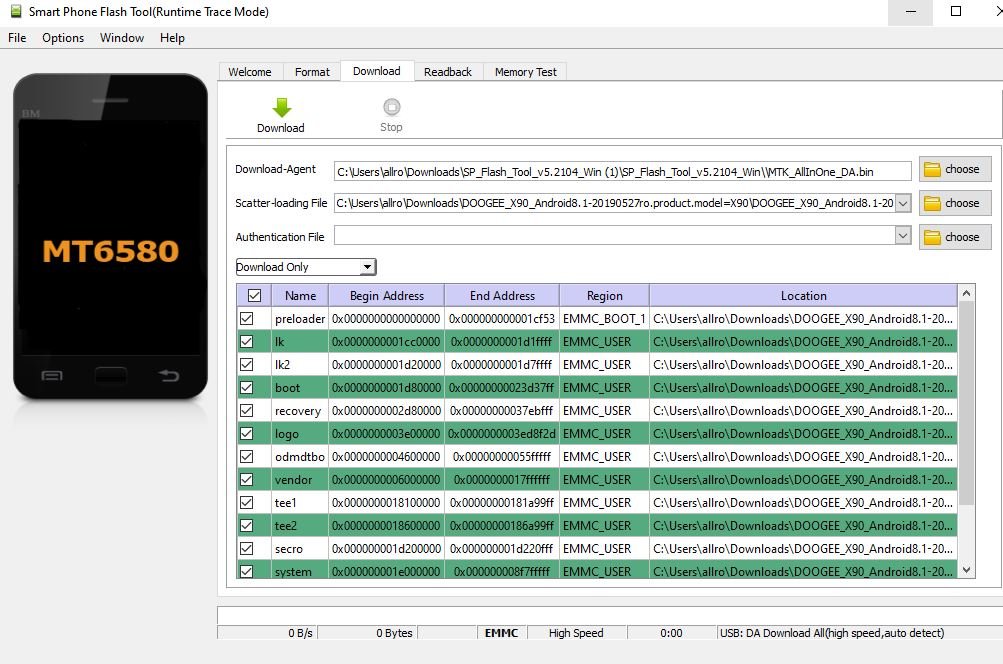Open the Options menu
This screenshot has width=1003, height=664.
point(63,38)
